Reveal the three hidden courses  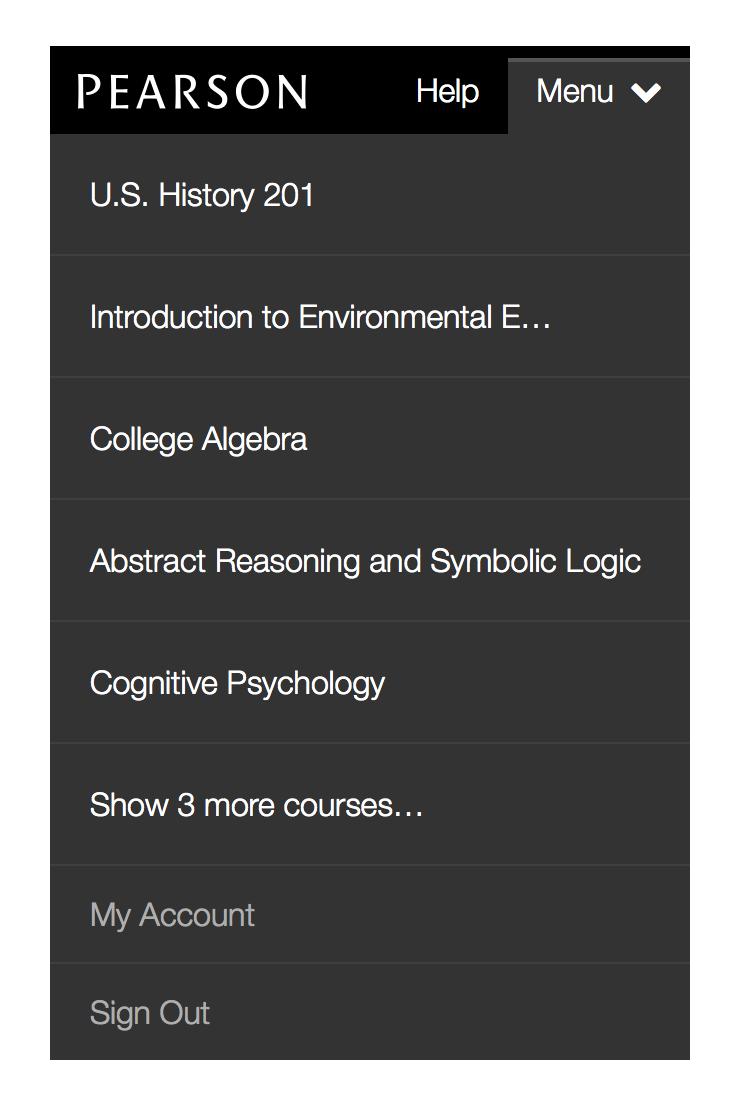point(256,805)
